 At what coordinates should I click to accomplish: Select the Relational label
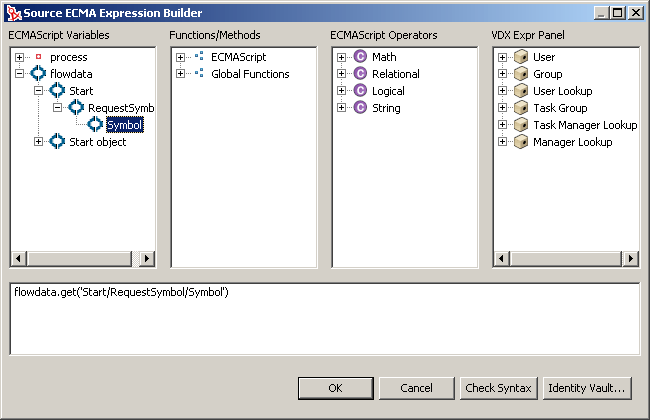tap(396, 74)
